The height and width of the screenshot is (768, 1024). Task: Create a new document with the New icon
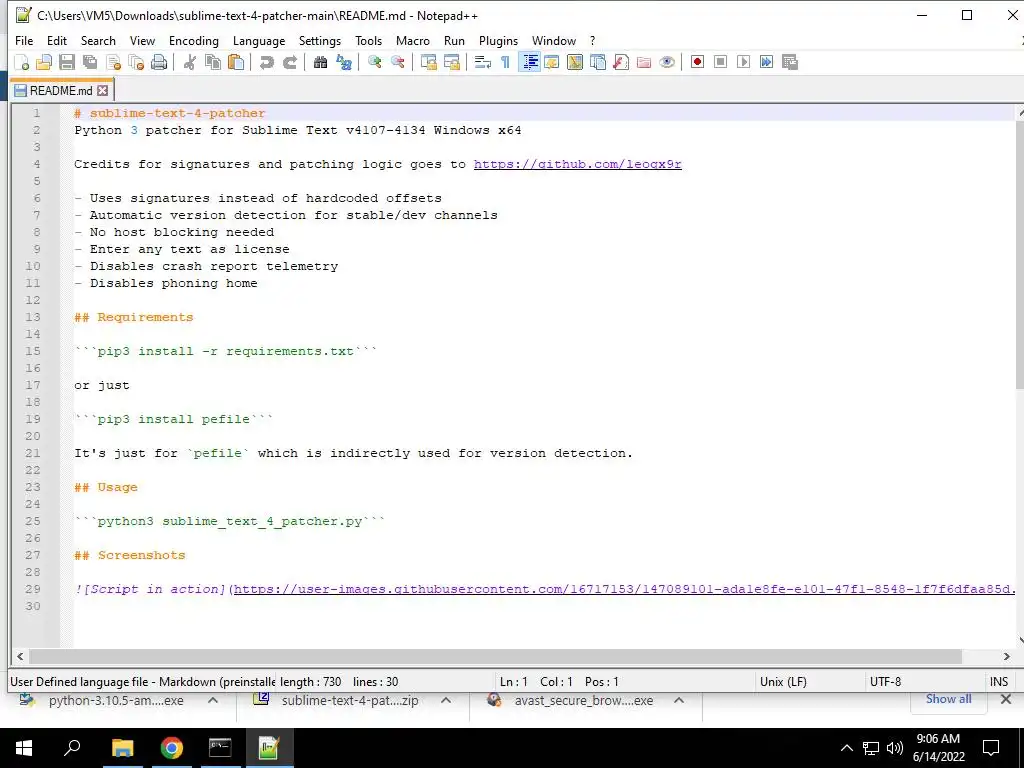(22, 62)
